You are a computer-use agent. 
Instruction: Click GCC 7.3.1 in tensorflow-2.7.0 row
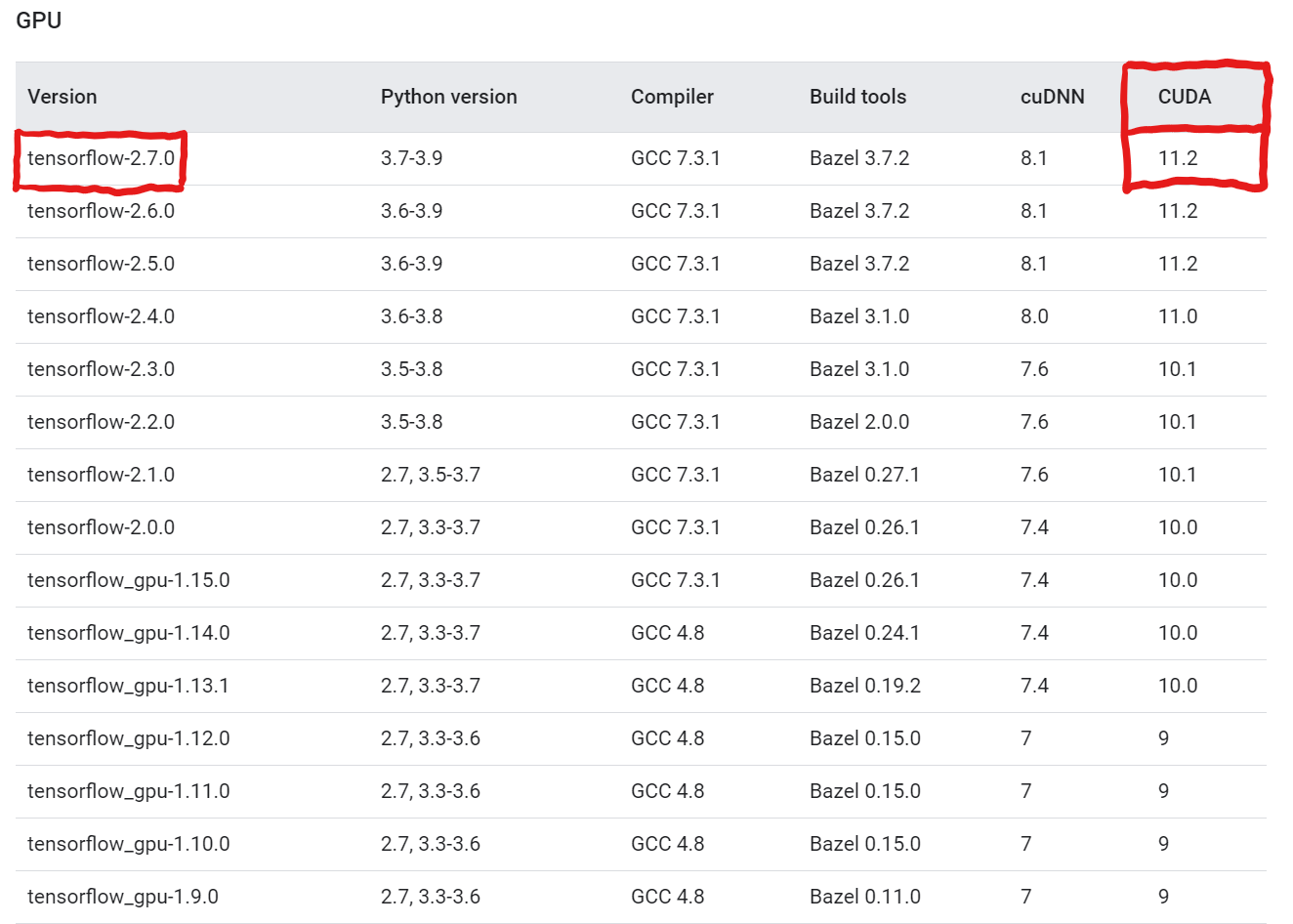pos(676,158)
